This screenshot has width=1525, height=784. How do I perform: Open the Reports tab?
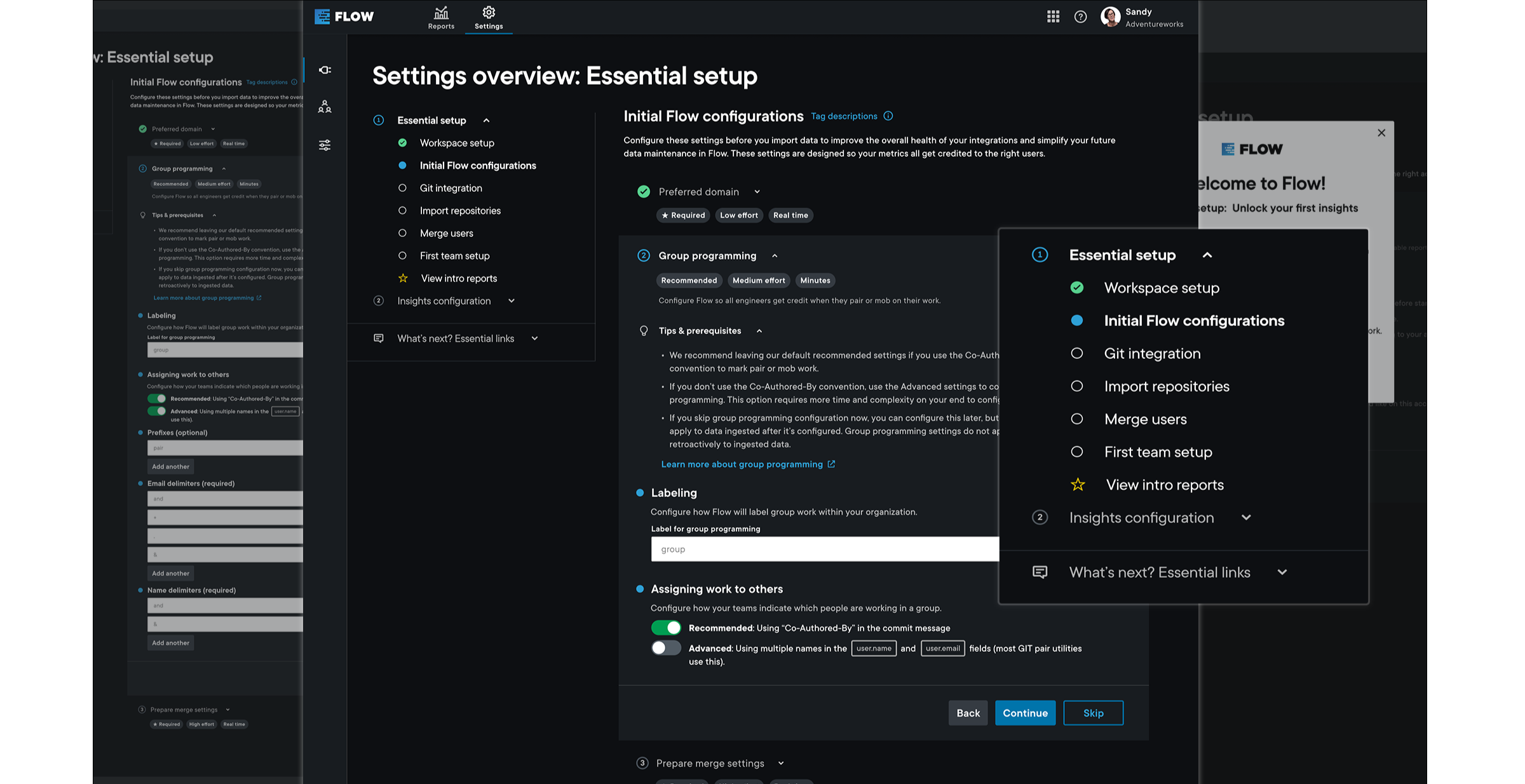tap(441, 18)
